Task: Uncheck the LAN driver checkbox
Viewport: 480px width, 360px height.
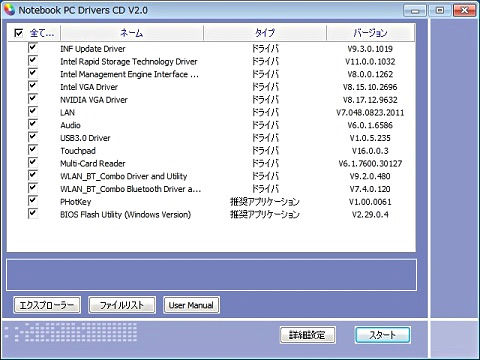Action: [33, 111]
